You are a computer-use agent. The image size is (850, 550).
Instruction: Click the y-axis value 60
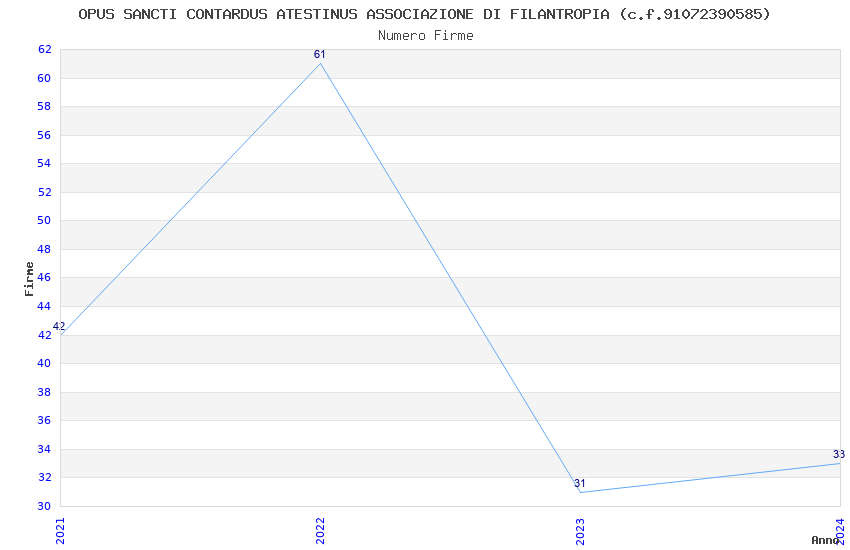pyautogui.click(x=44, y=78)
